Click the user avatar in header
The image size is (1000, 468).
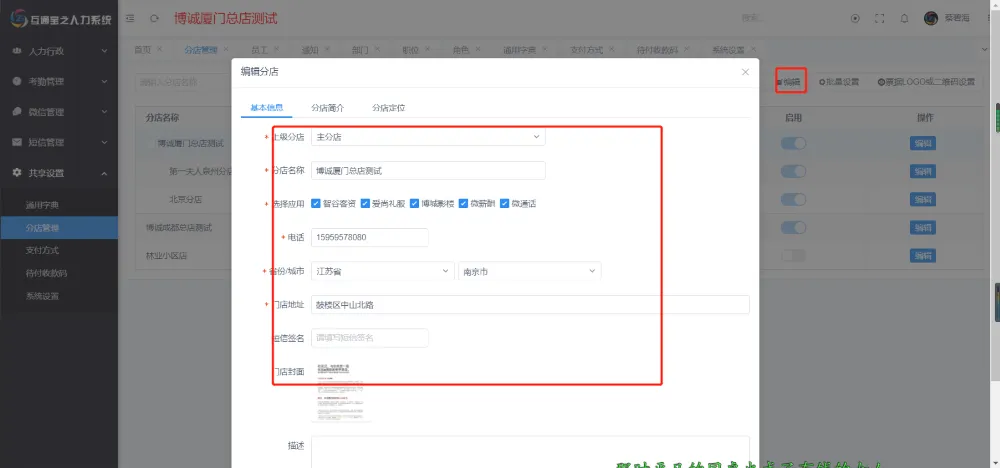tap(931, 18)
